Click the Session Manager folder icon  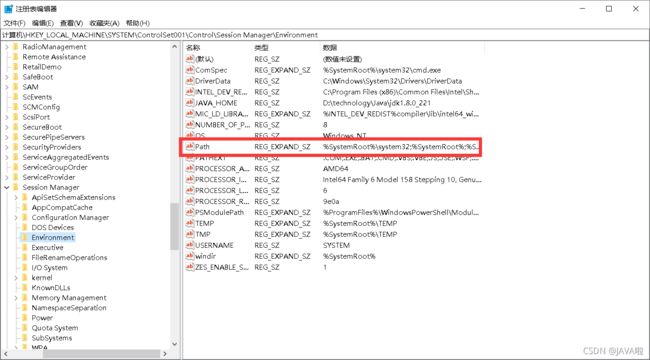[16, 187]
